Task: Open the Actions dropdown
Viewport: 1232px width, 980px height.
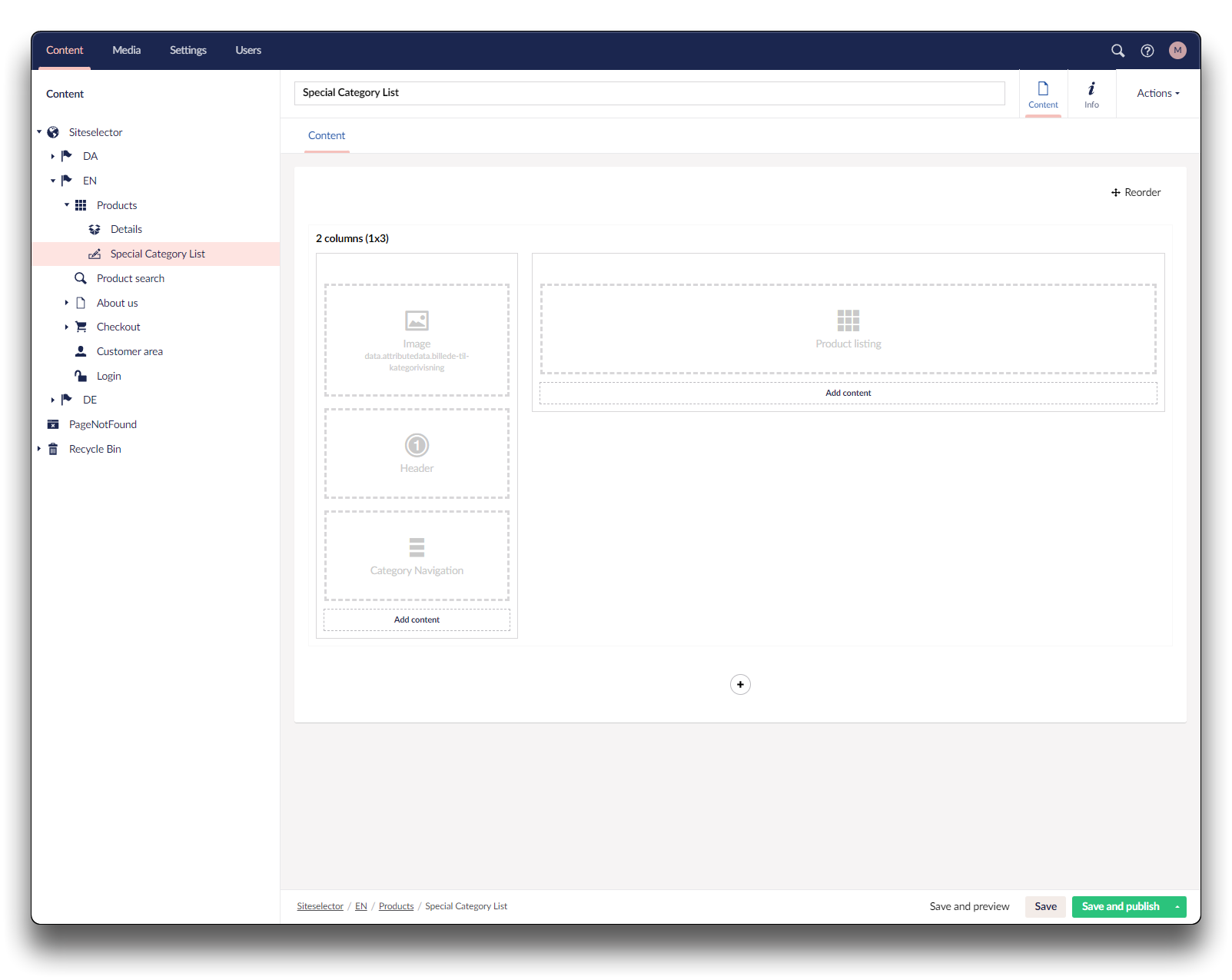Action: click(x=1157, y=94)
